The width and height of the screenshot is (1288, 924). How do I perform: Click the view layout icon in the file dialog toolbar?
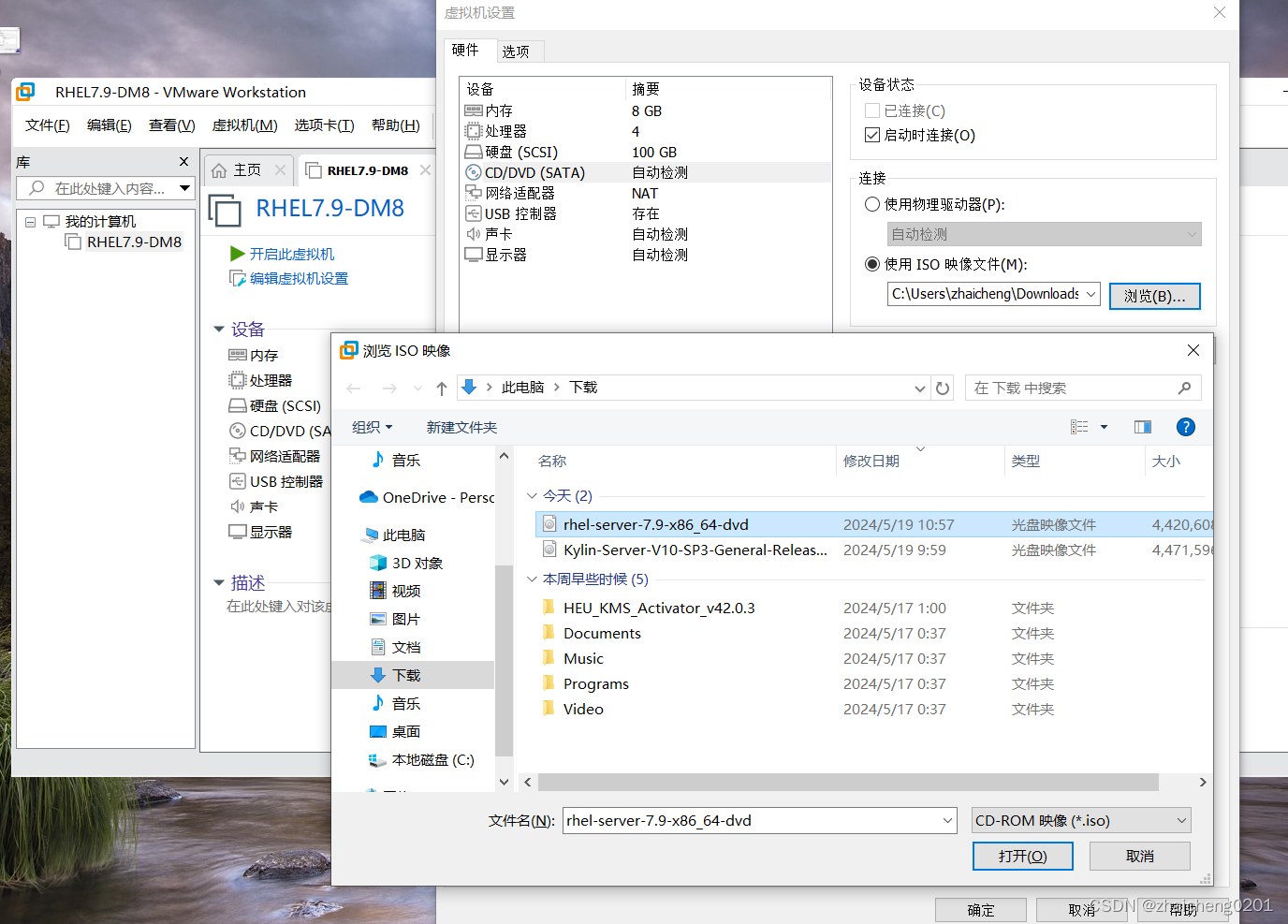coord(1079,427)
